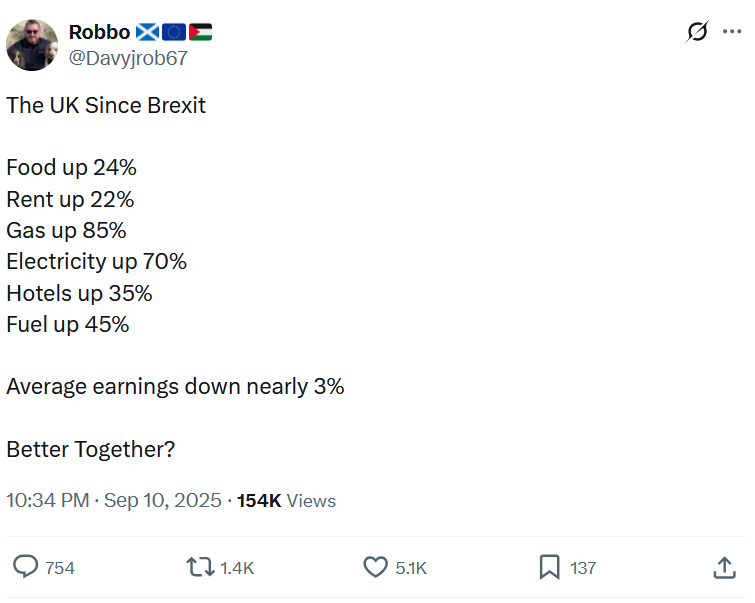
Task: Open Robbo's profile picture
Action: coord(32,45)
